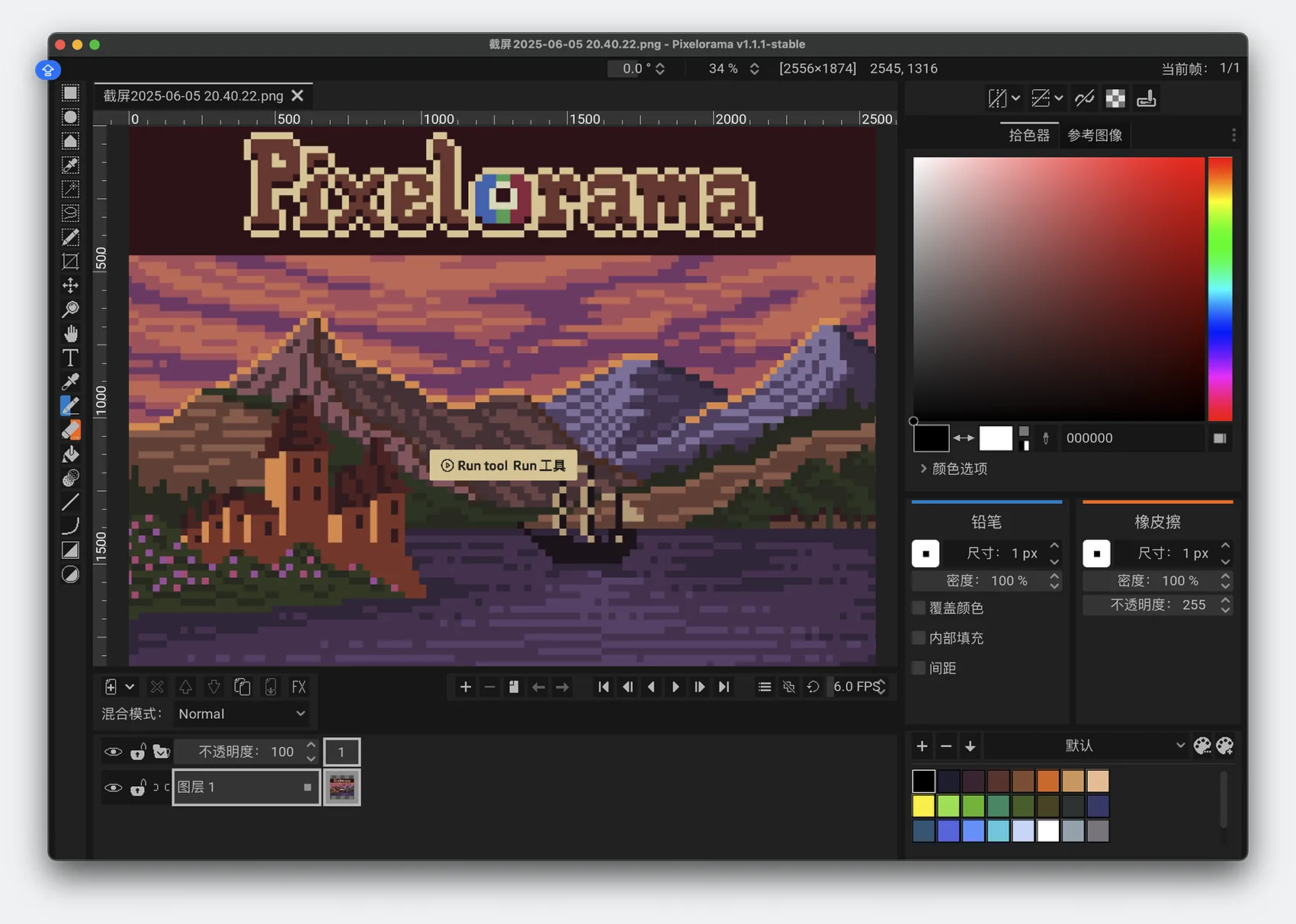Click the vertical hue slider bar
Screen dimensions: 1296x924
point(1220,289)
